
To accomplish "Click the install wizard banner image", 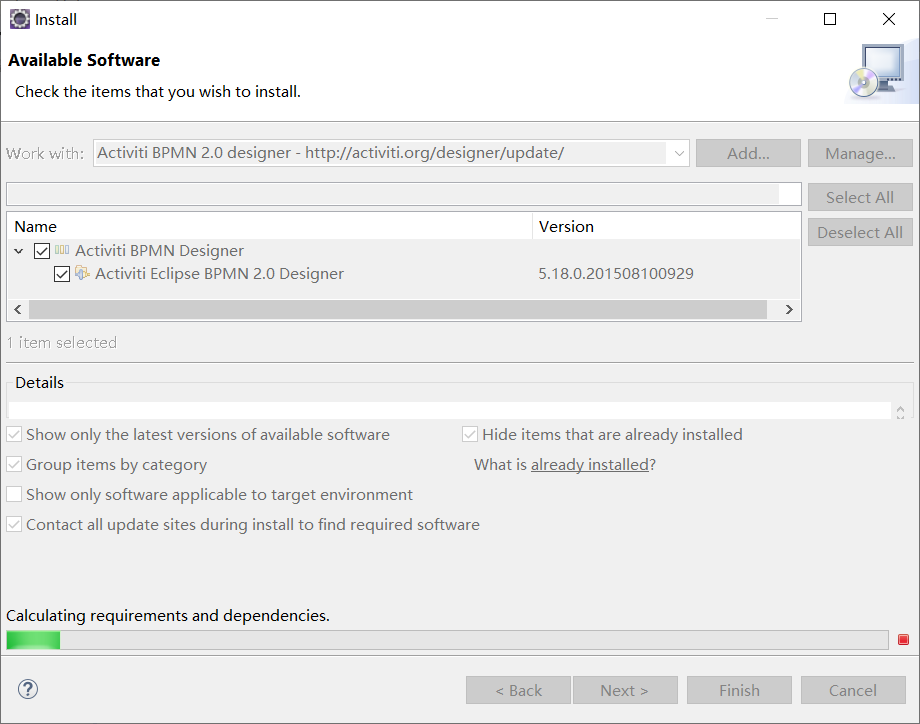I will [x=882, y=74].
